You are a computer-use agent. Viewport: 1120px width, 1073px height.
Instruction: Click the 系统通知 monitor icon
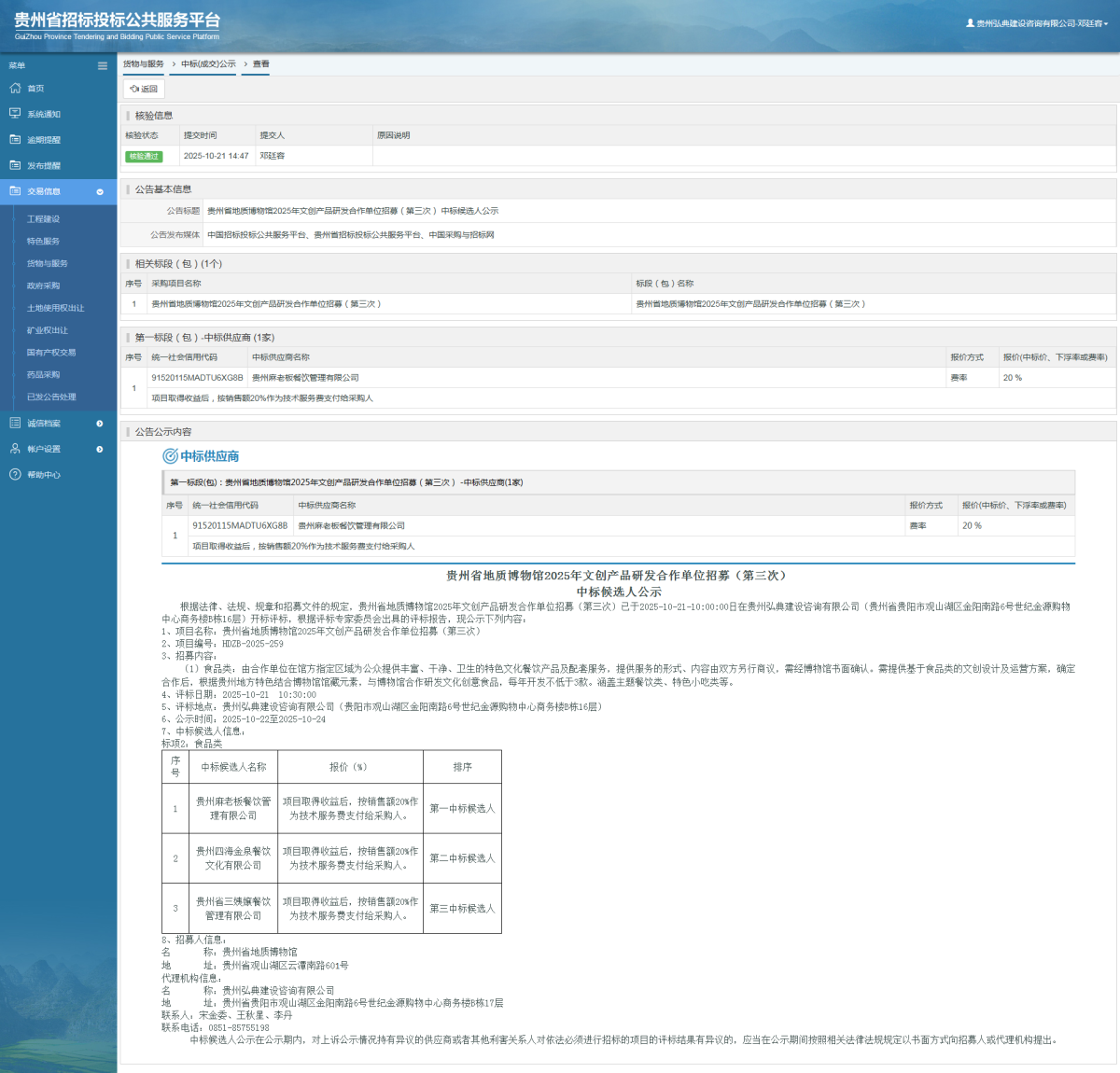click(x=15, y=114)
